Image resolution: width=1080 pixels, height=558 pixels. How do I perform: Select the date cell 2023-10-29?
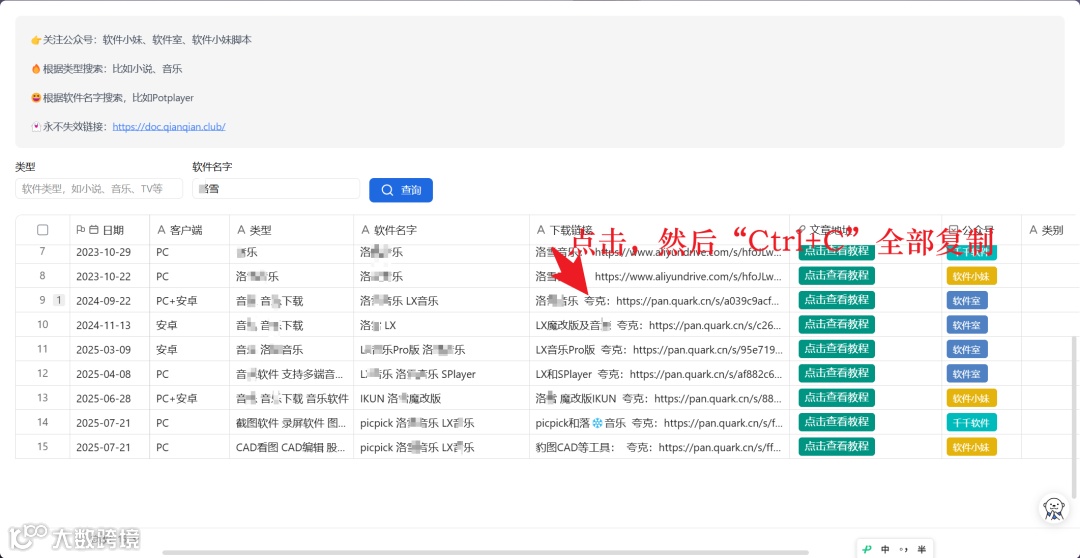pyautogui.click(x=110, y=252)
